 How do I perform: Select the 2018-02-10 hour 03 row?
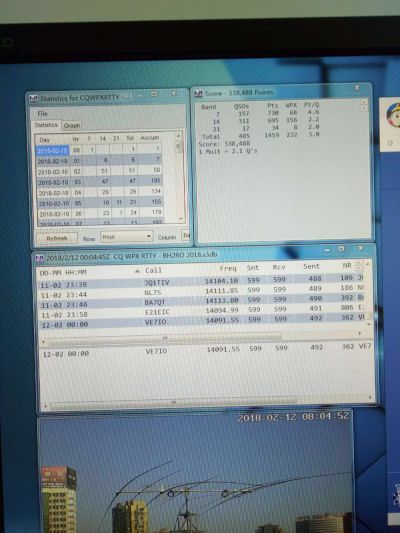pyautogui.click(x=100, y=182)
